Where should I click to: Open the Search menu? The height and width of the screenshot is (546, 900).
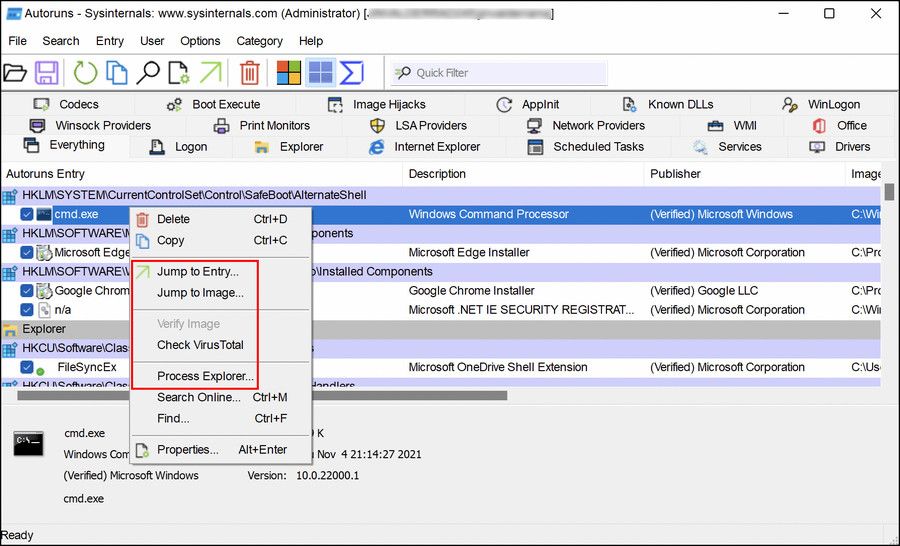click(61, 41)
